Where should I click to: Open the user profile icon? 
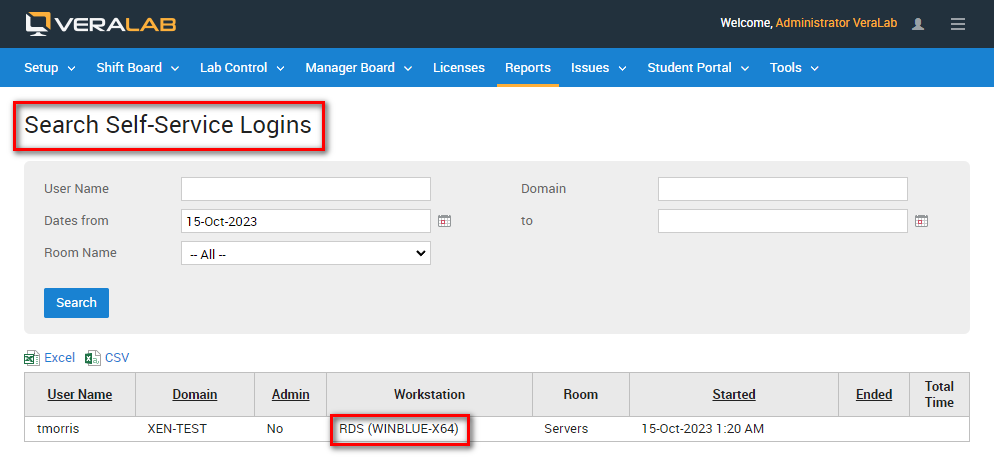point(917,24)
